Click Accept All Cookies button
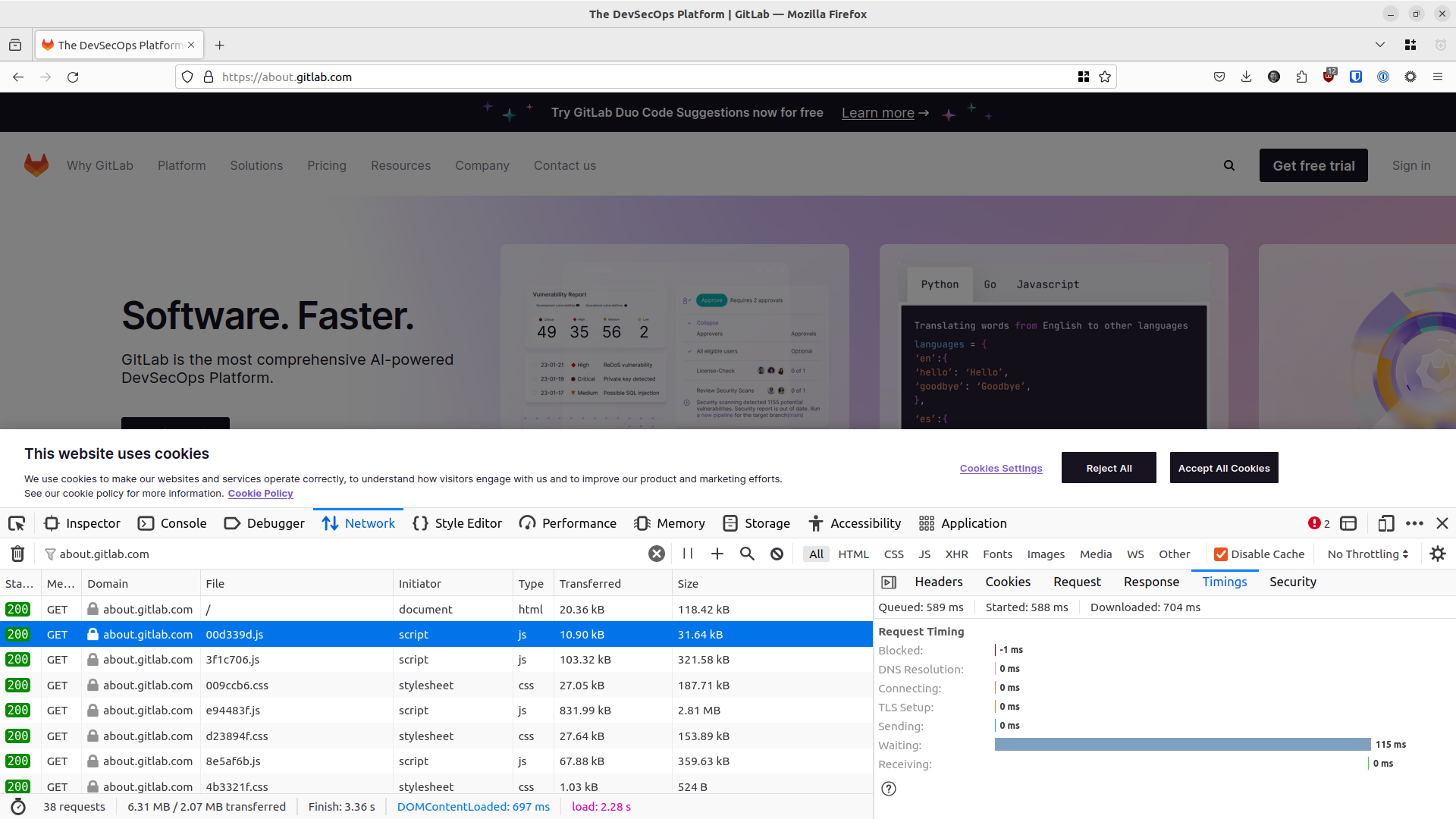The height and width of the screenshot is (819, 1456). pyautogui.click(x=1224, y=468)
